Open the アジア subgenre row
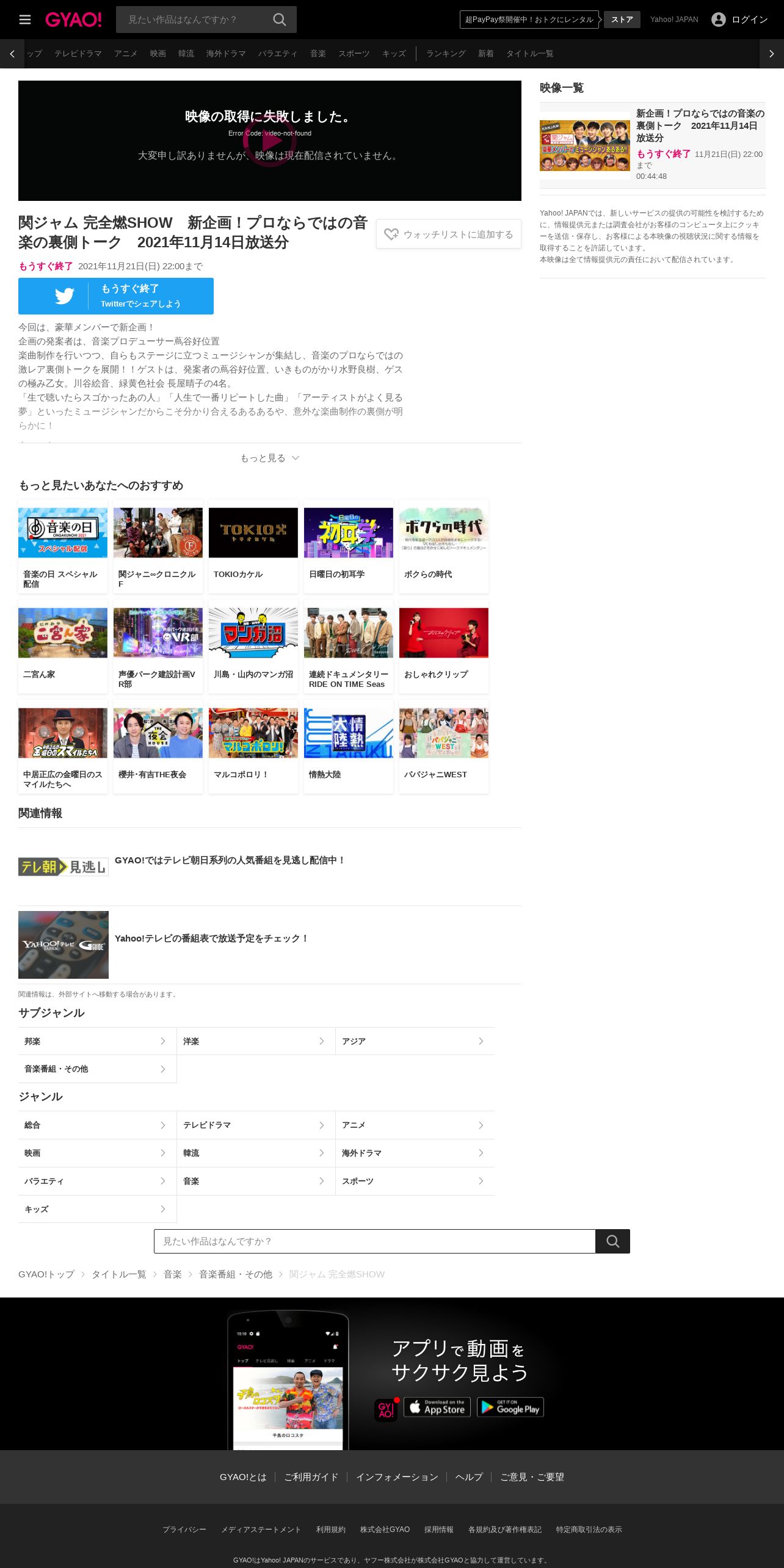784x1568 pixels. coord(415,1041)
